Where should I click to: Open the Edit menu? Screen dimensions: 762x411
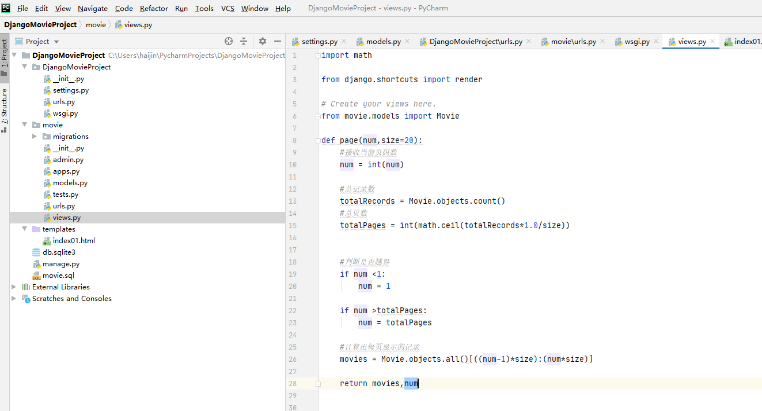point(41,8)
